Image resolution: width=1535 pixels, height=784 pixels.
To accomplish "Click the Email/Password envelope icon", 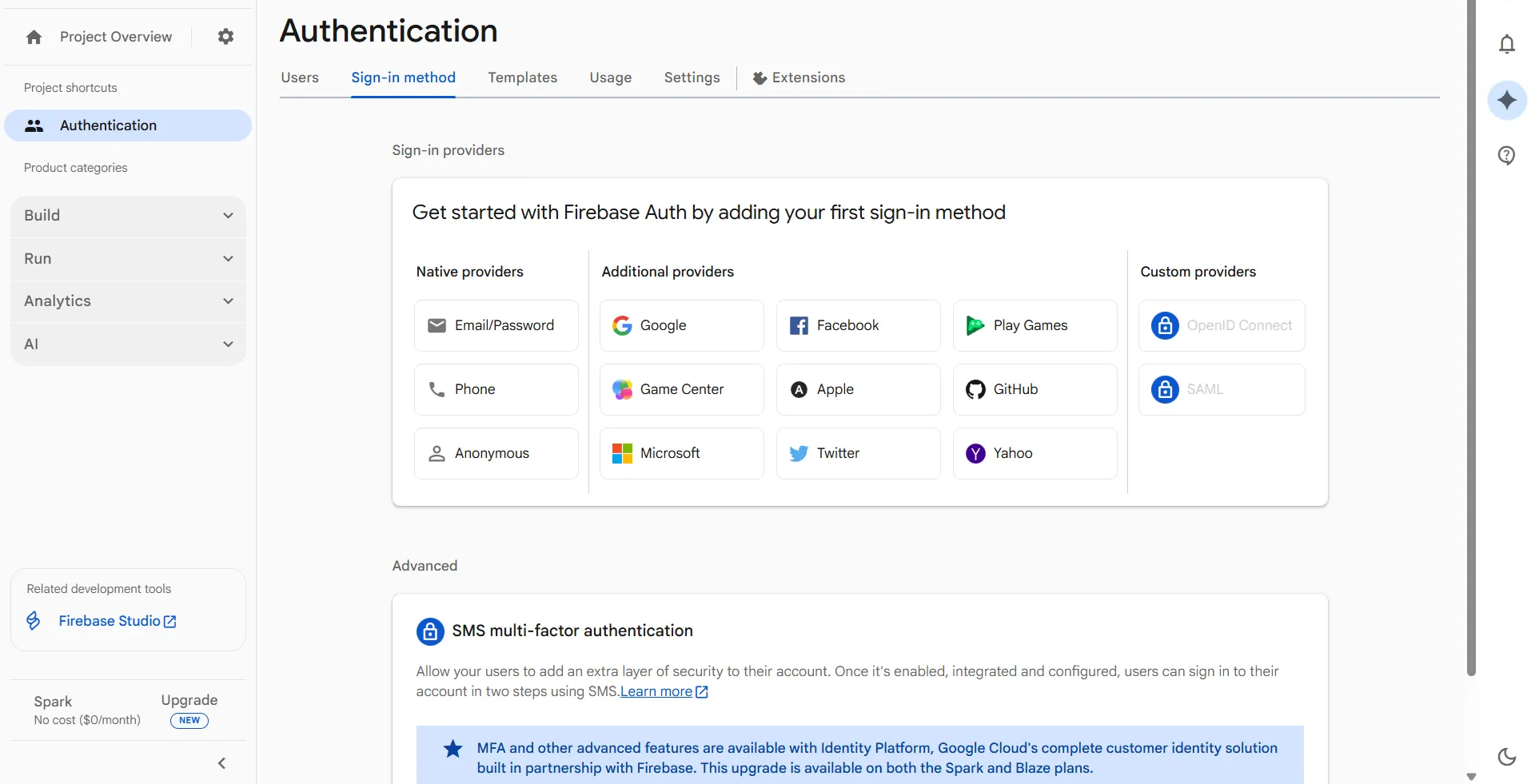I will (437, 325).
